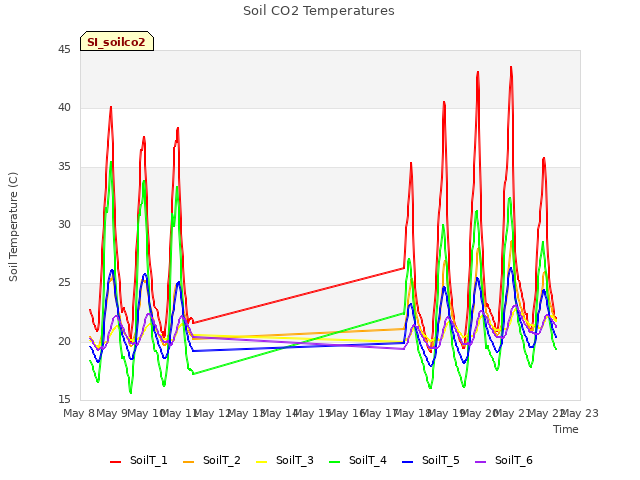Click the May 8 x-axis tick label
The image size is (640, 480).
(x=79, y=413)
